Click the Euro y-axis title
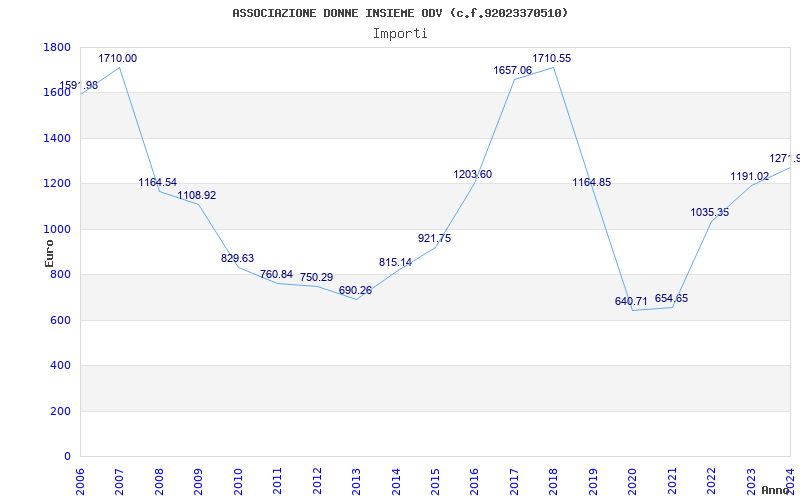 (x=49, y=252)
